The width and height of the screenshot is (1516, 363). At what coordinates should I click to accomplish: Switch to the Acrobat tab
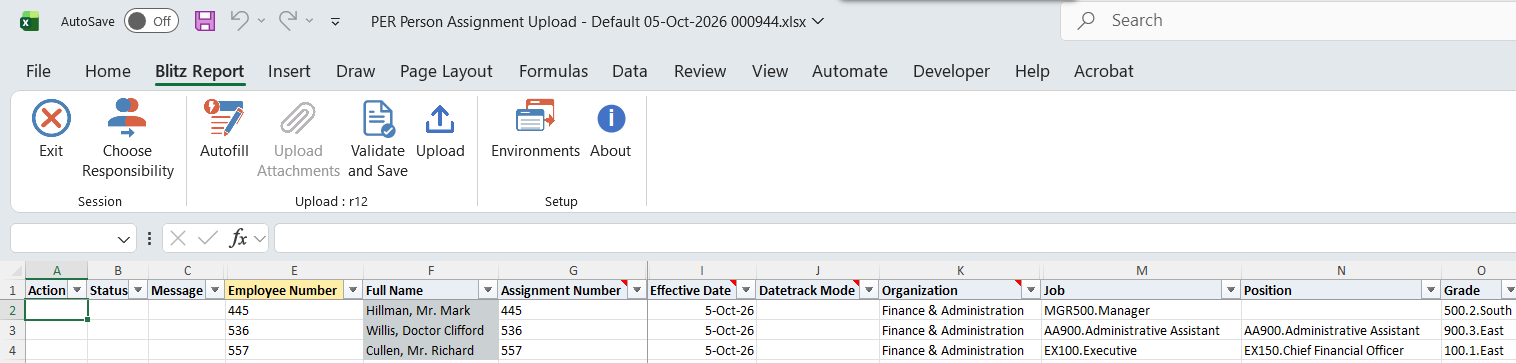click(x=1104, y=71)
